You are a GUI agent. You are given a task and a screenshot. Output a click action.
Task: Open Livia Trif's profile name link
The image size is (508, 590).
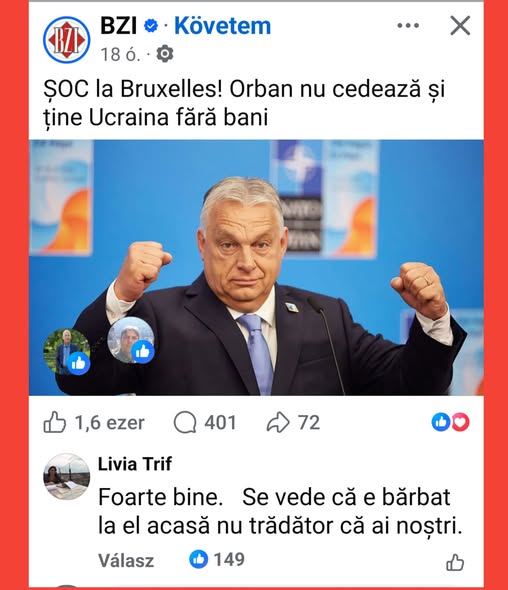135,464
